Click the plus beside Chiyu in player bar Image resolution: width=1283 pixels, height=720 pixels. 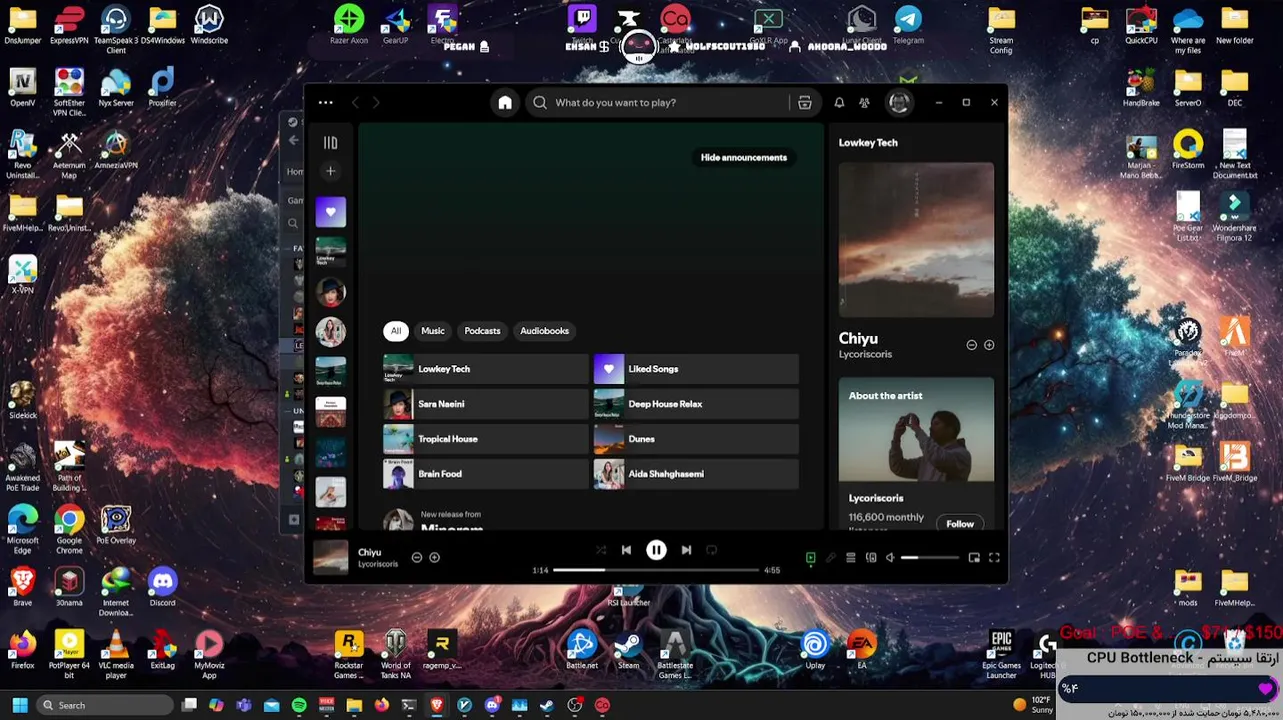pos(434,557)
